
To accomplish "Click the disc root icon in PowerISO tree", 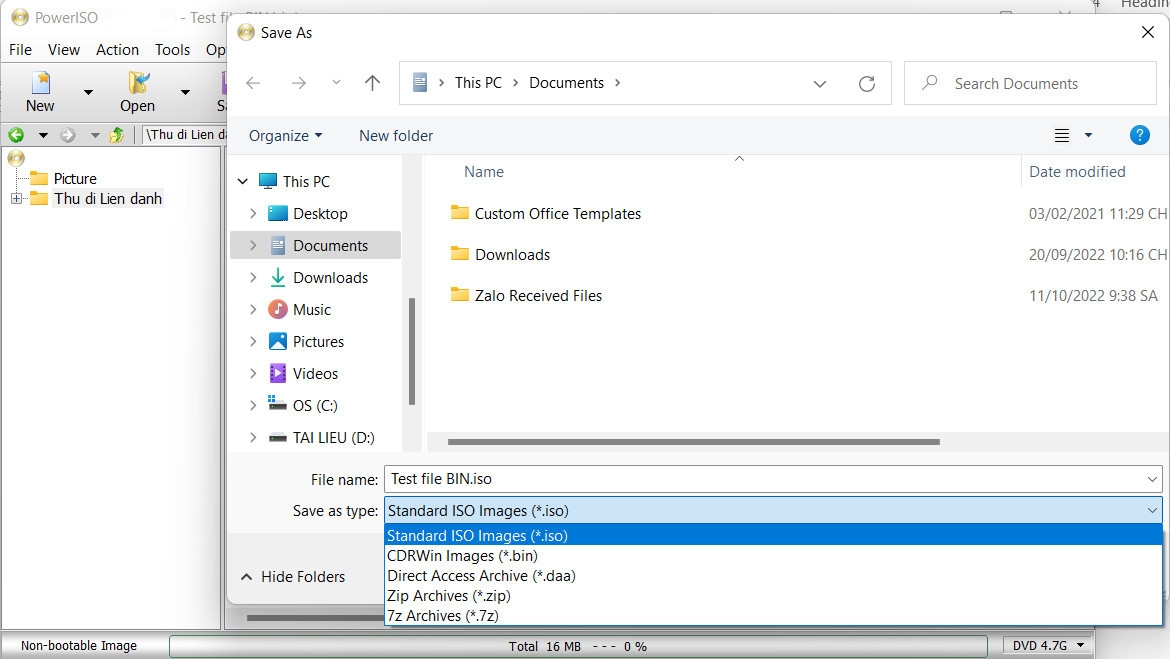I will 16,158.
